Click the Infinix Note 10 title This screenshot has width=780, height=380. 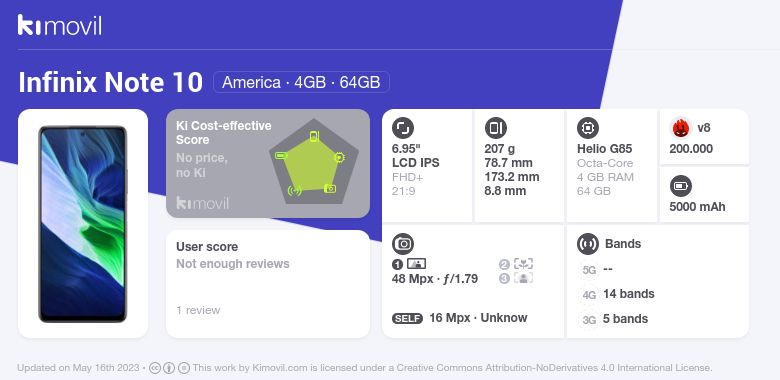pyautogui.click(x=110, y=83)
